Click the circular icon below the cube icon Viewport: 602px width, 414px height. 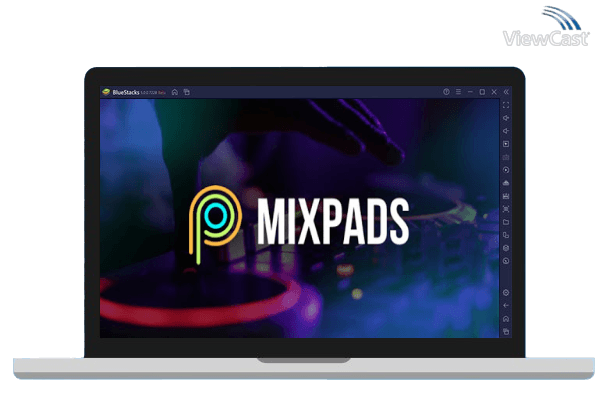pos(506,261)
